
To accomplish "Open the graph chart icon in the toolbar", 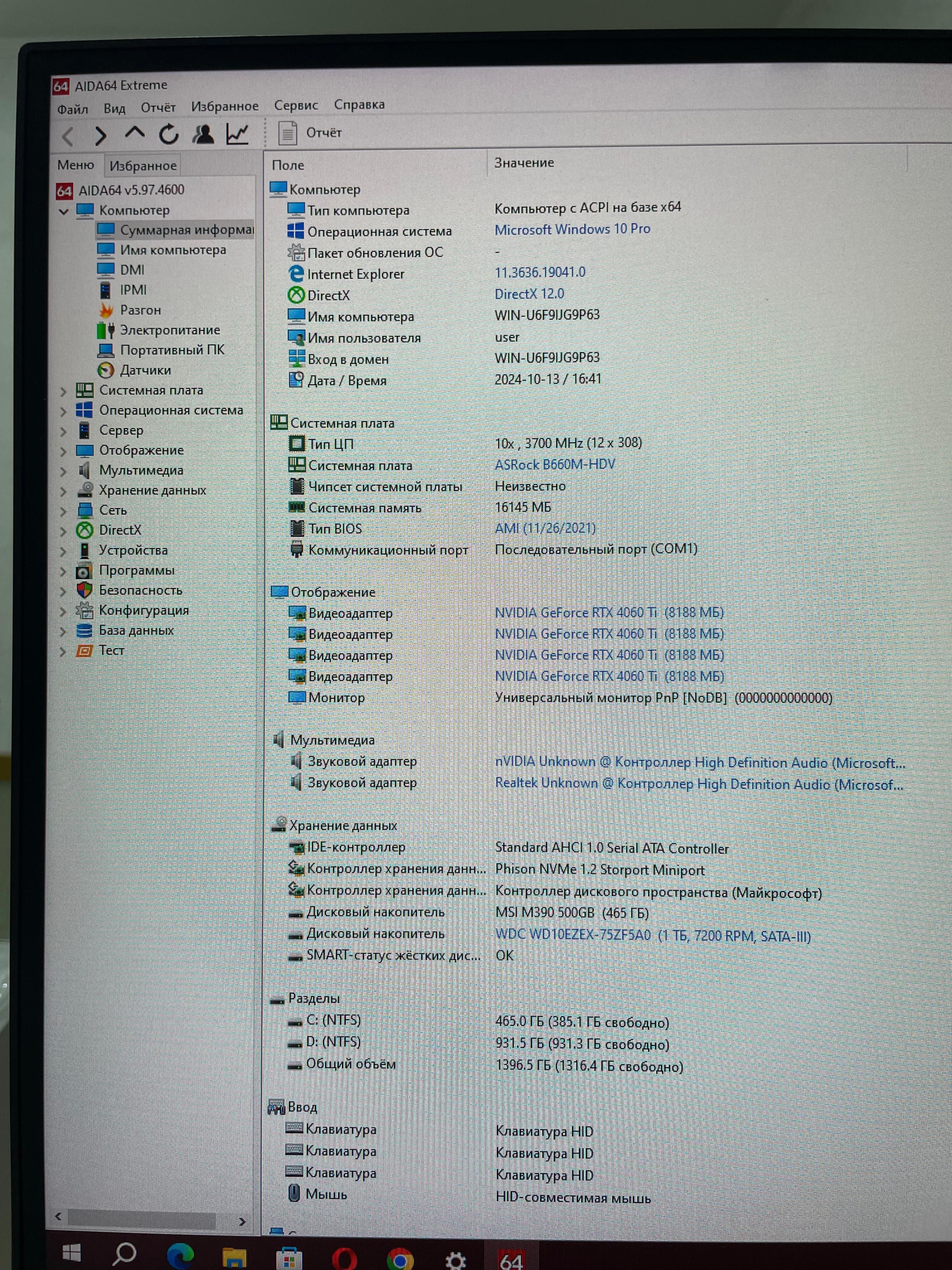I will [x=237, y=134].
